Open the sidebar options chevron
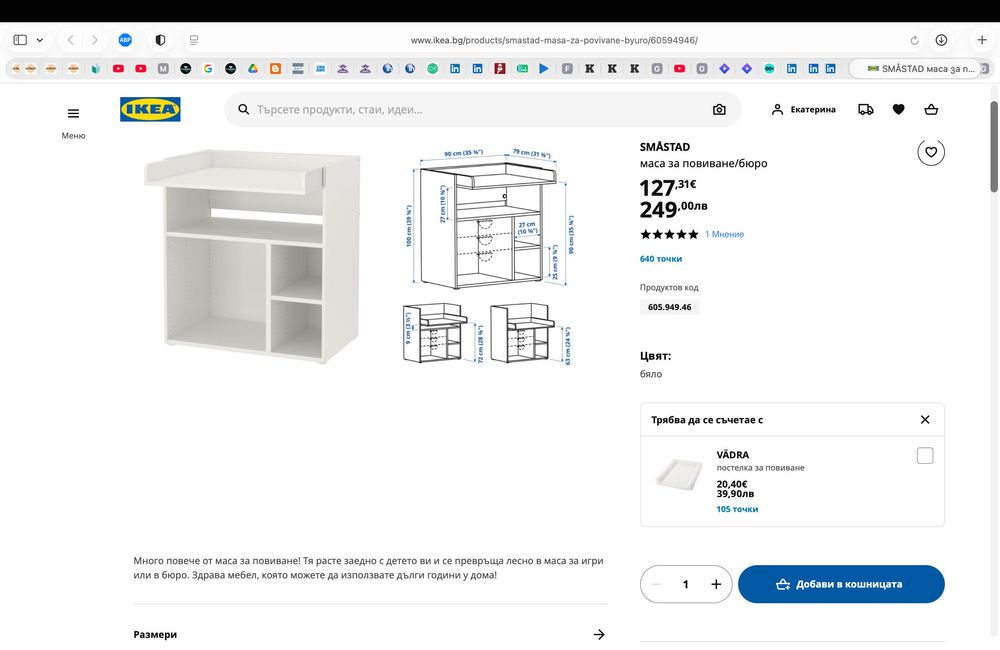Viewport: 1000px width, 650px height. click(40, 40)
